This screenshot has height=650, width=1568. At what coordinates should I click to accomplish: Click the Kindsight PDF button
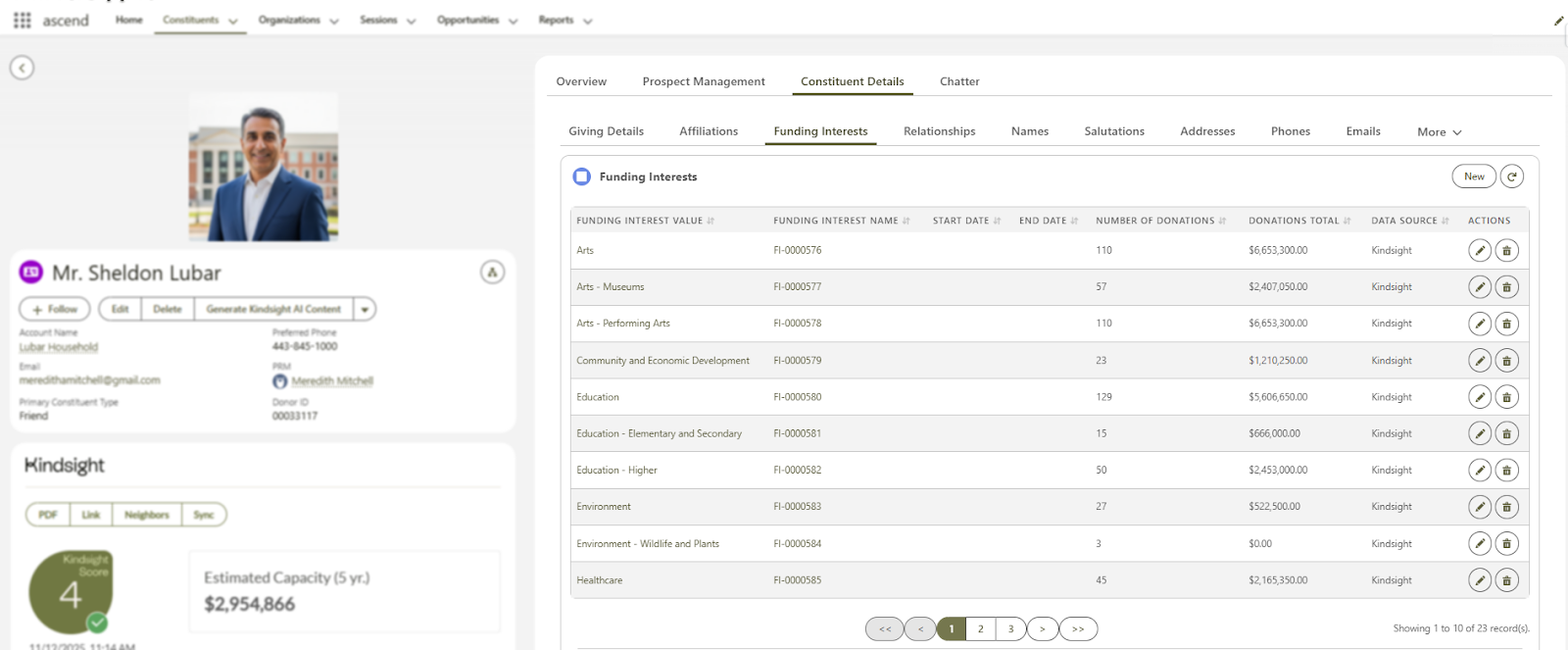point(48,515)
